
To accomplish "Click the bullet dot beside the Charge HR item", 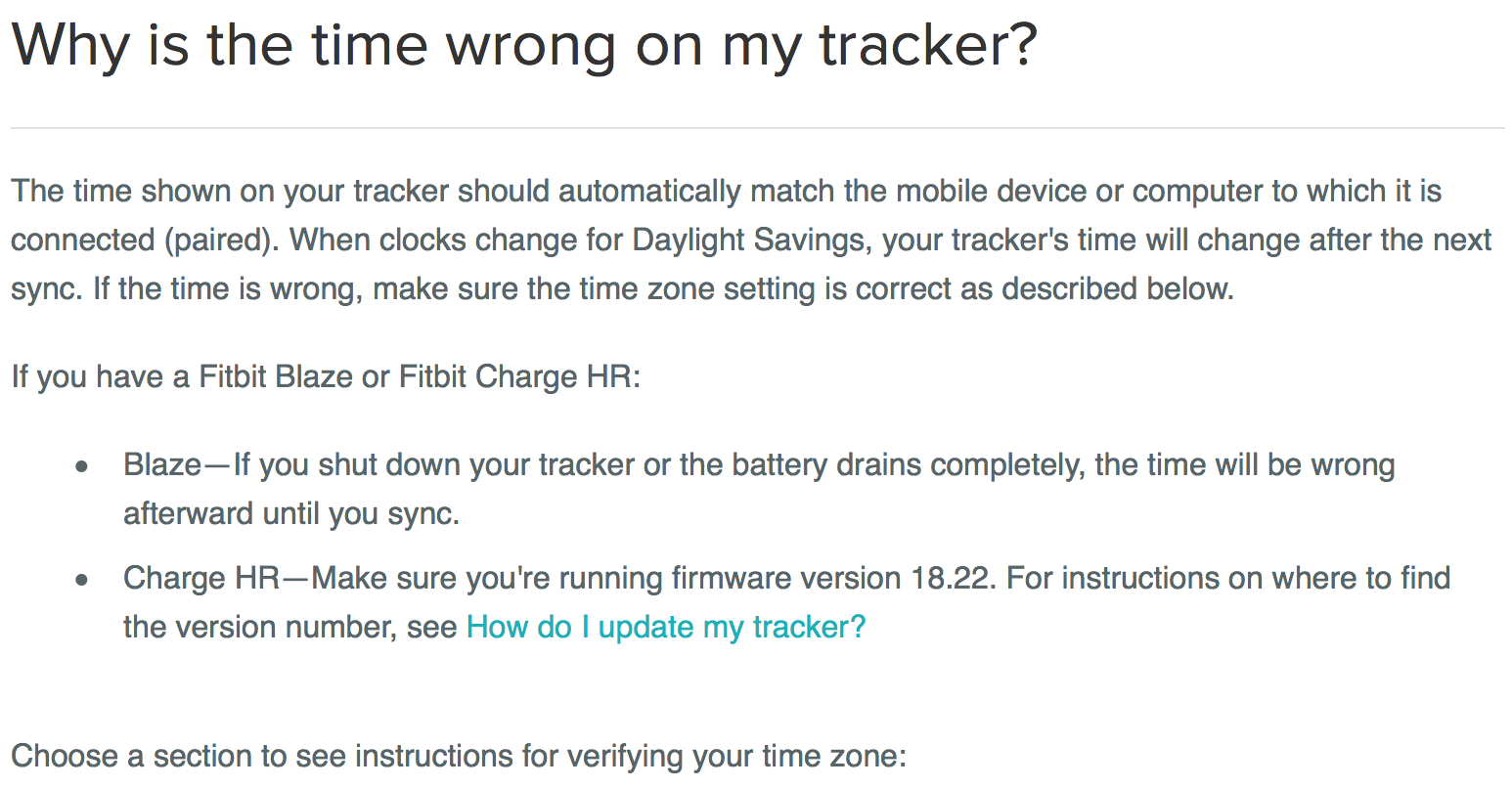I will (x=84, y=580).
